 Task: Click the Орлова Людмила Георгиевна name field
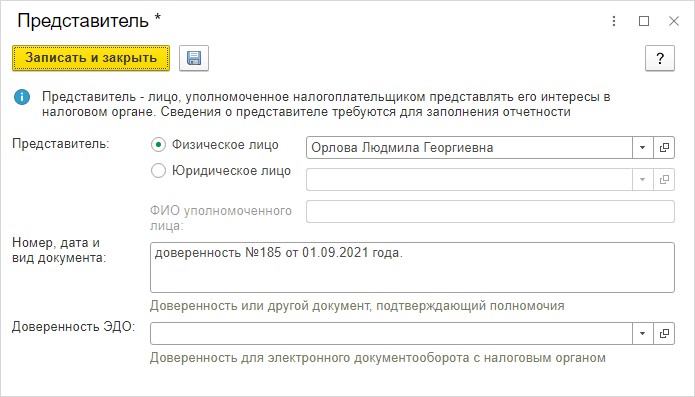(x=469, y=148)
